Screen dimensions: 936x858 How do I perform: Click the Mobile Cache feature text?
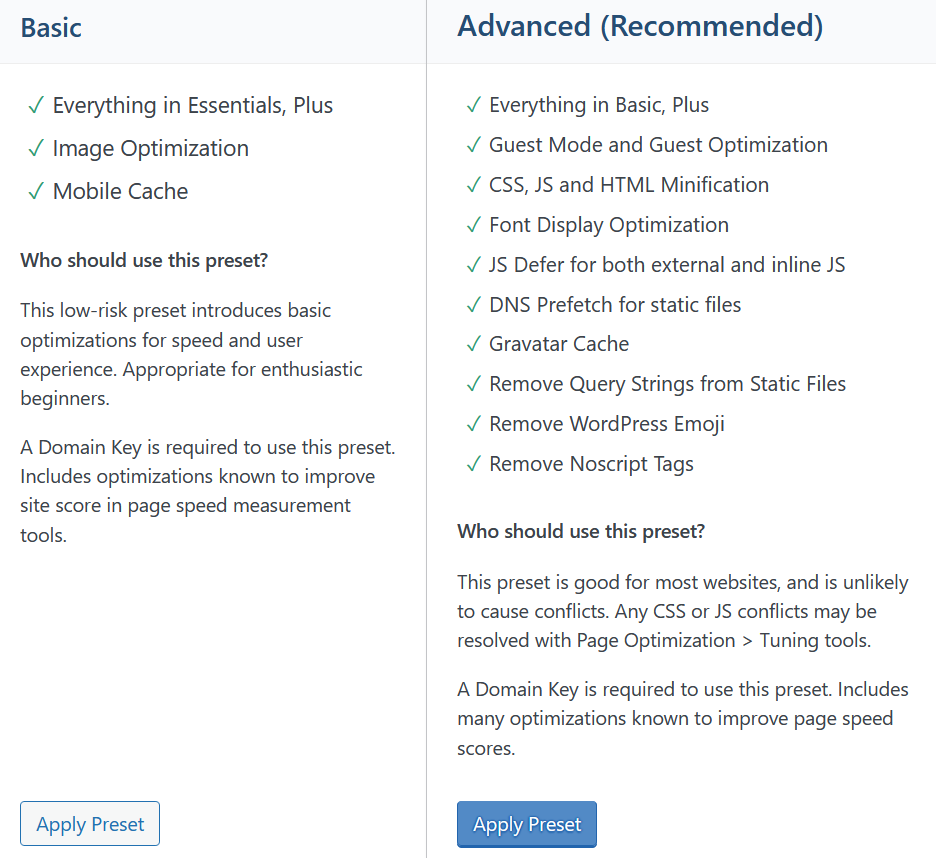120,191
